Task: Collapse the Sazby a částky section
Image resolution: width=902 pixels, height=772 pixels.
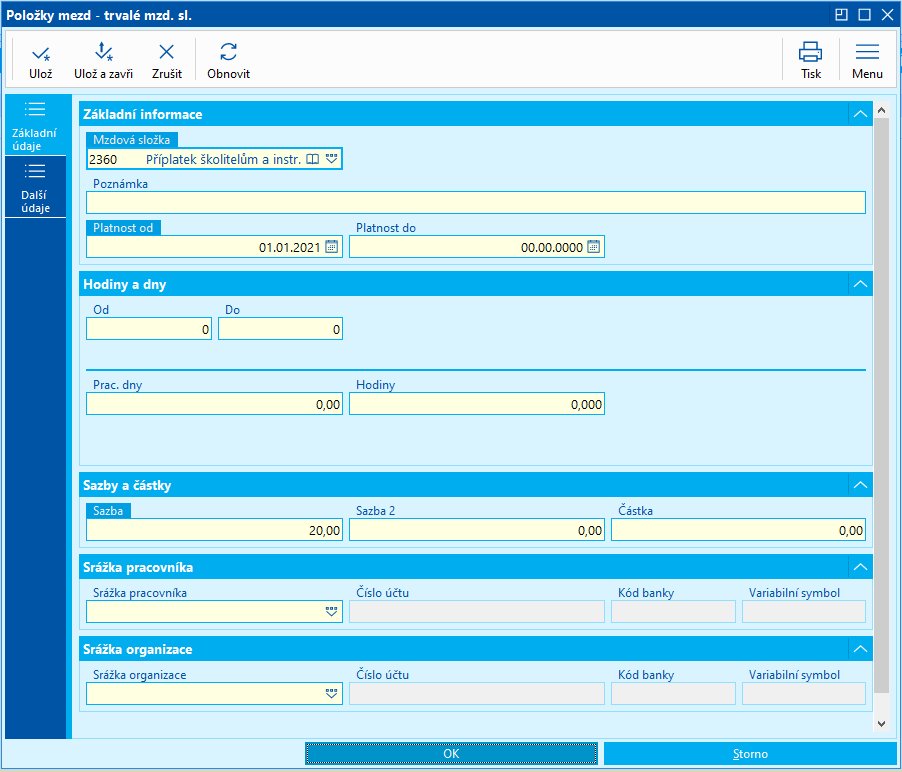Action: coord(859,485)
